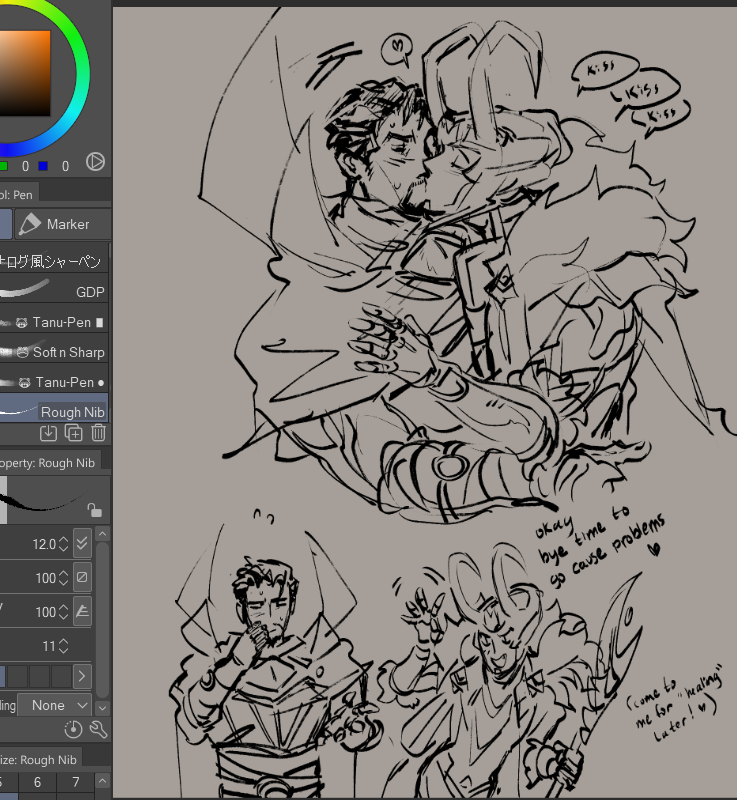Reset tool properties to initial settings icon
Screen dimensions: 737x800
pyautogui.click(x=73, y=730)
